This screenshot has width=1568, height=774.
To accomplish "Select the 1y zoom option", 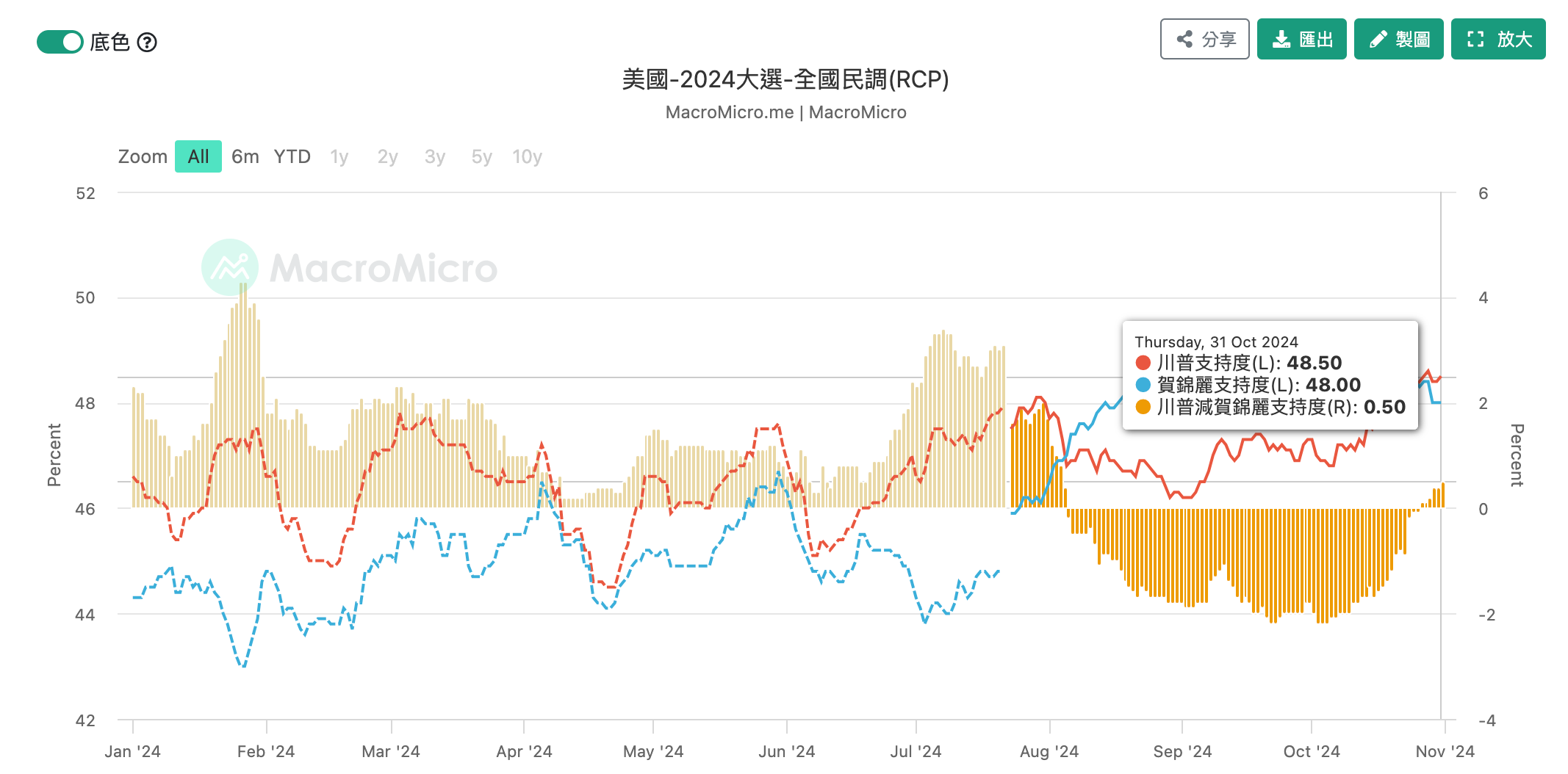I will pyautogui.click(x=339, y=156).
